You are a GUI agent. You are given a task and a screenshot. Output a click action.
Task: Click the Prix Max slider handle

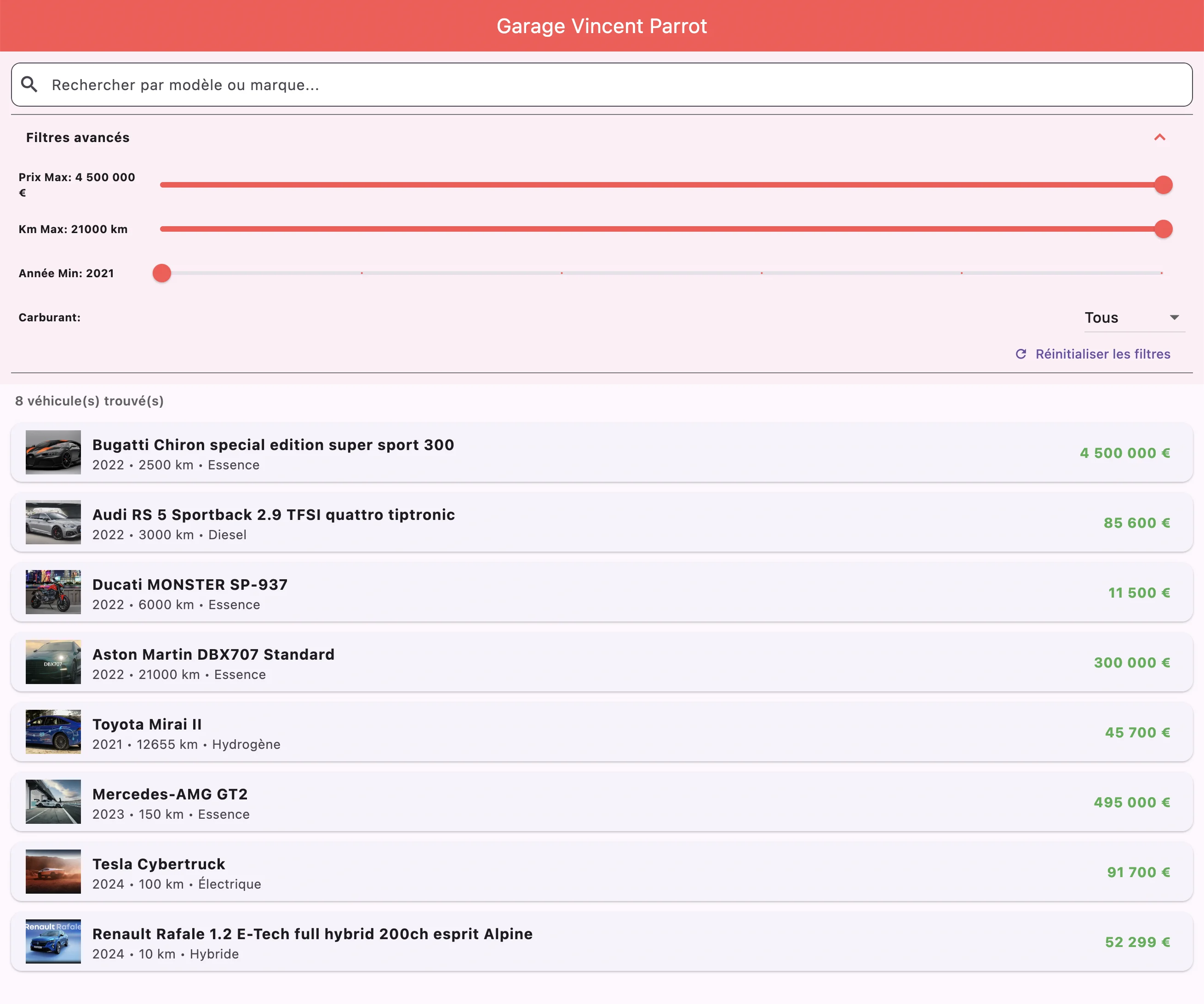[x=1163, y=184]
